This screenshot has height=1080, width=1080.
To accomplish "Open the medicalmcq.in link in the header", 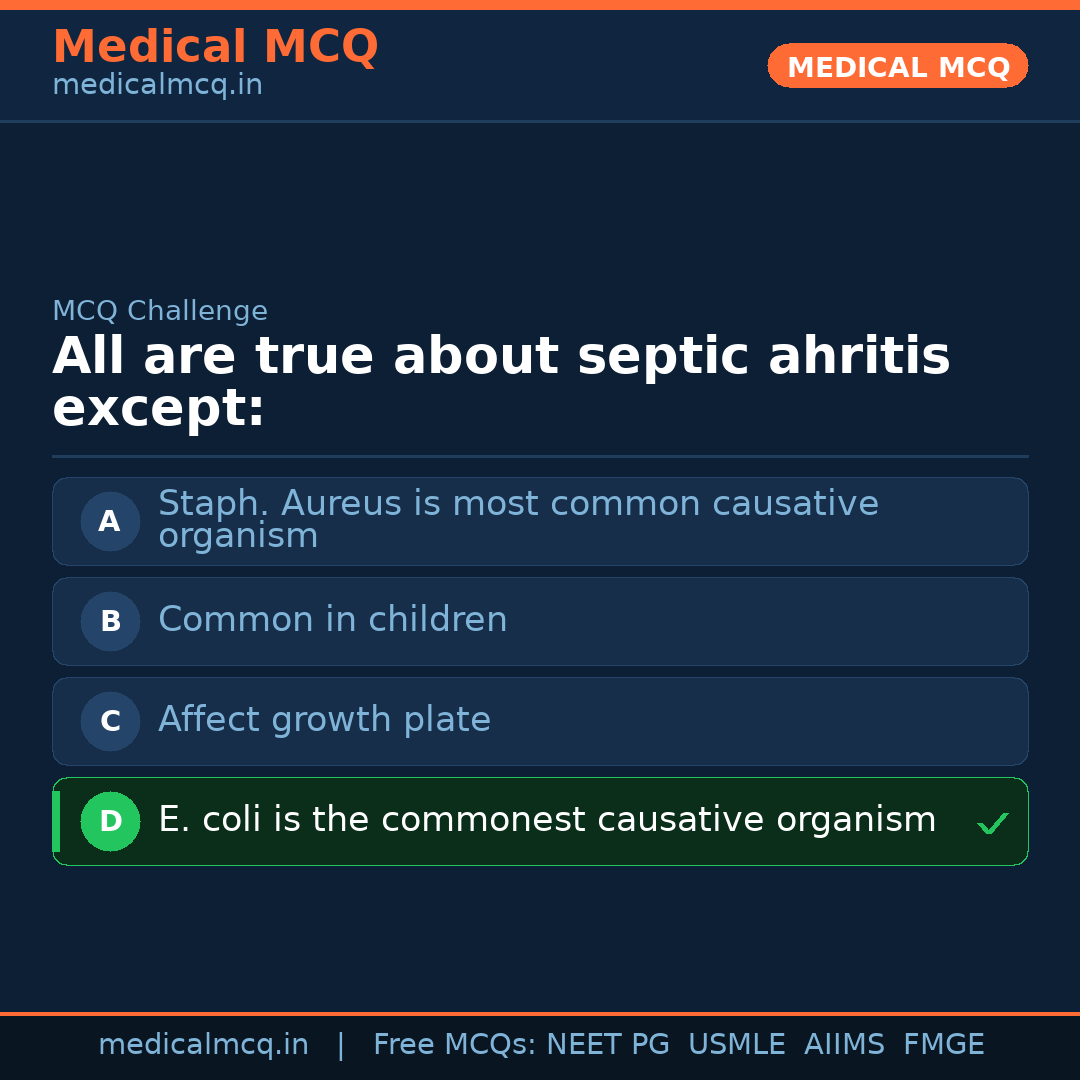I will (157, 86).
